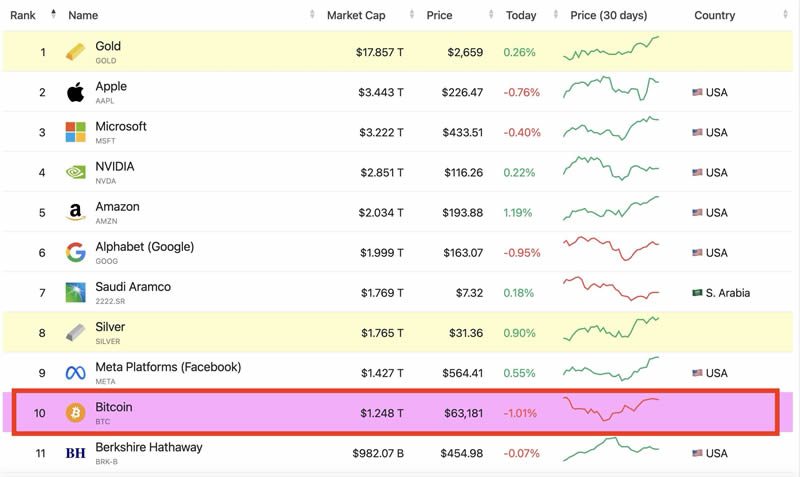Click the Google logo icon

pos(75,252)
